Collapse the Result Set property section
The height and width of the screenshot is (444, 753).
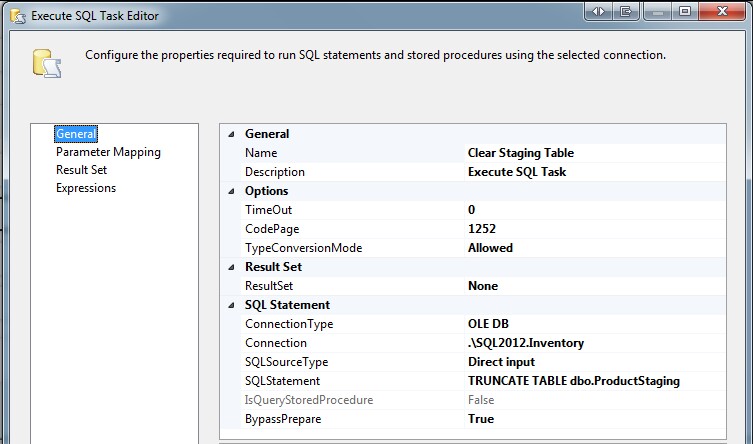coord(233,267)
